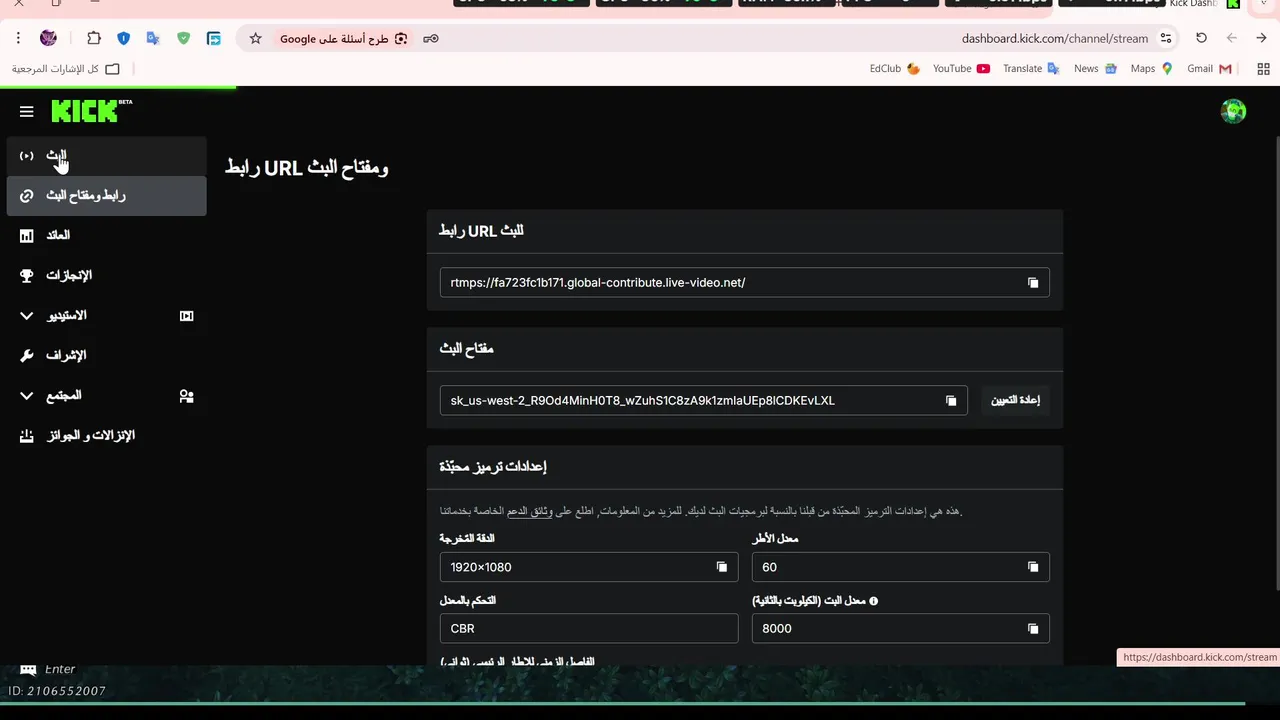
Task: Expand the الاستديو section chevron
Action: [x=27, y=316]
